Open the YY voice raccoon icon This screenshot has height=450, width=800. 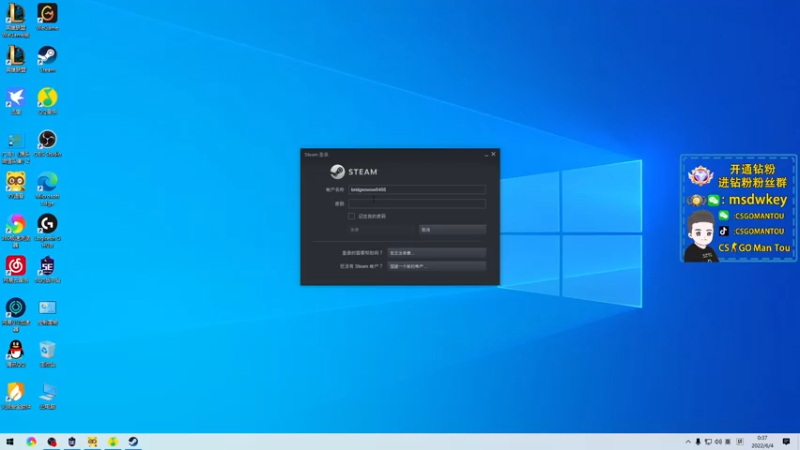point(16,185)
